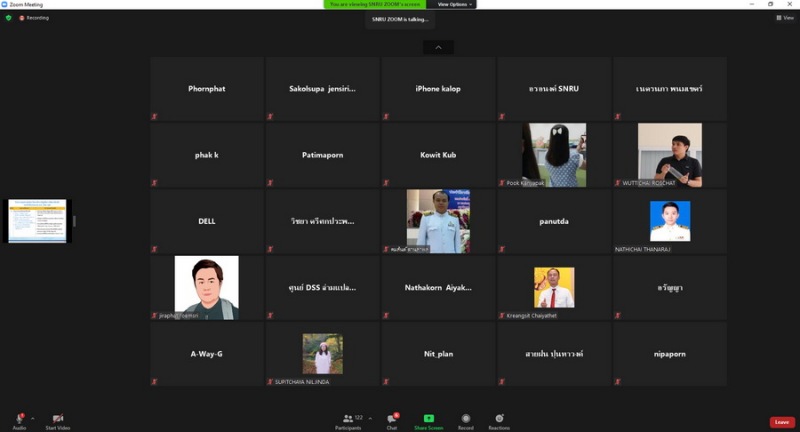The width and height of the screenshot is (800, 432).
Task: Click the Audio headphone icon
Action: tap(19, 418)
